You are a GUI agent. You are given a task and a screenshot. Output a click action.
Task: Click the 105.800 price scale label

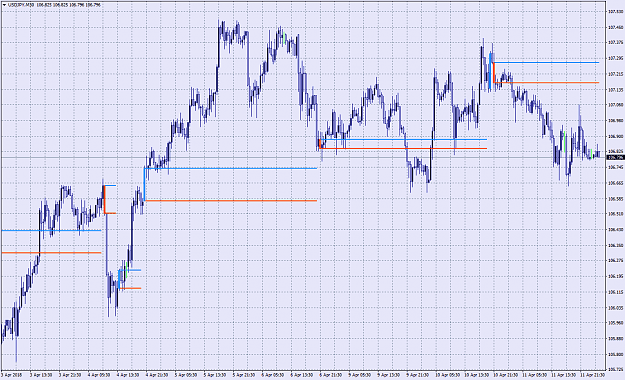615,354
